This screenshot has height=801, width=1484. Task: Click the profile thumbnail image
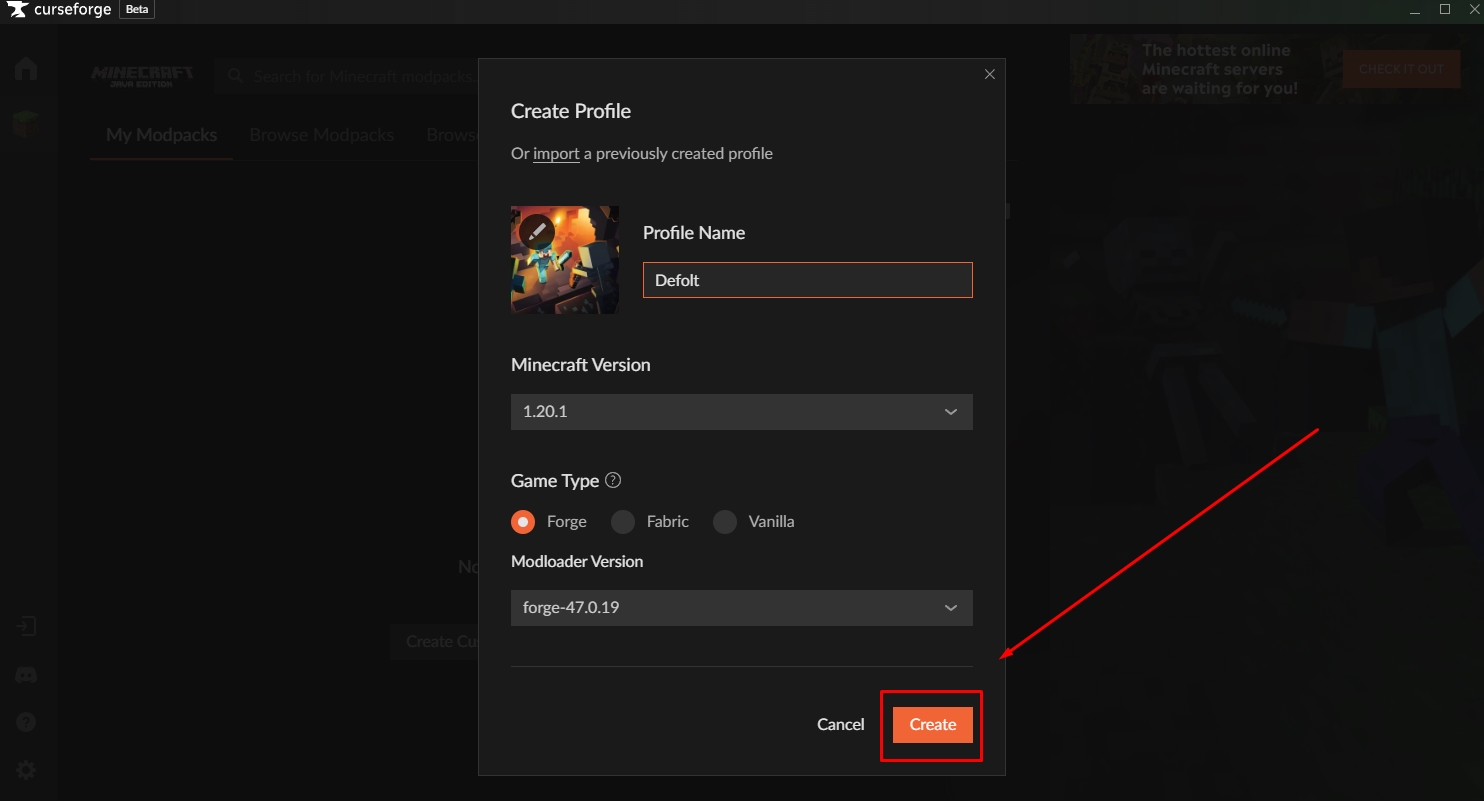tap(565, 260)
